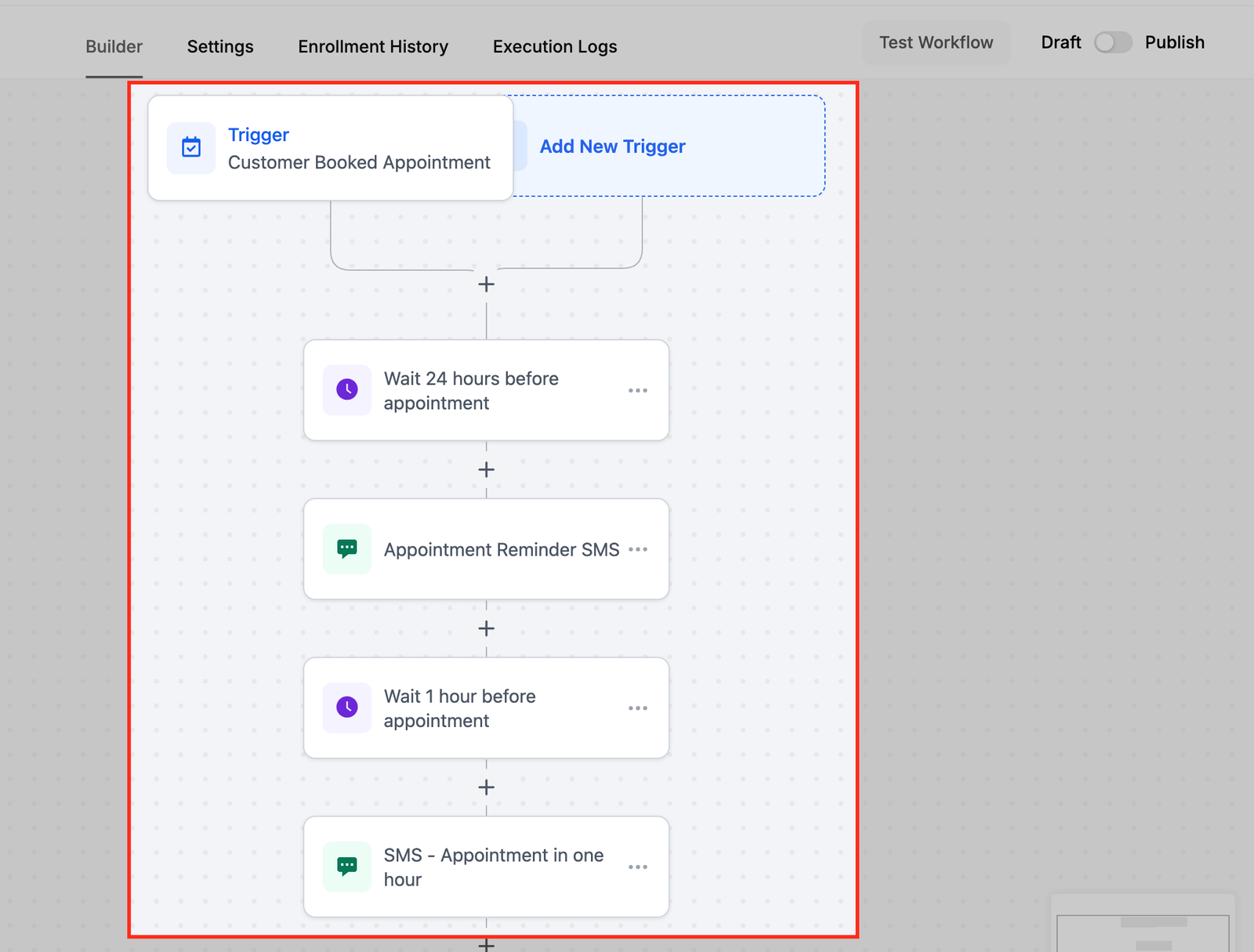Screen dimensions: 1254x952
Task: Switch to the Settings tab
Action: click(x=220, y=47)
